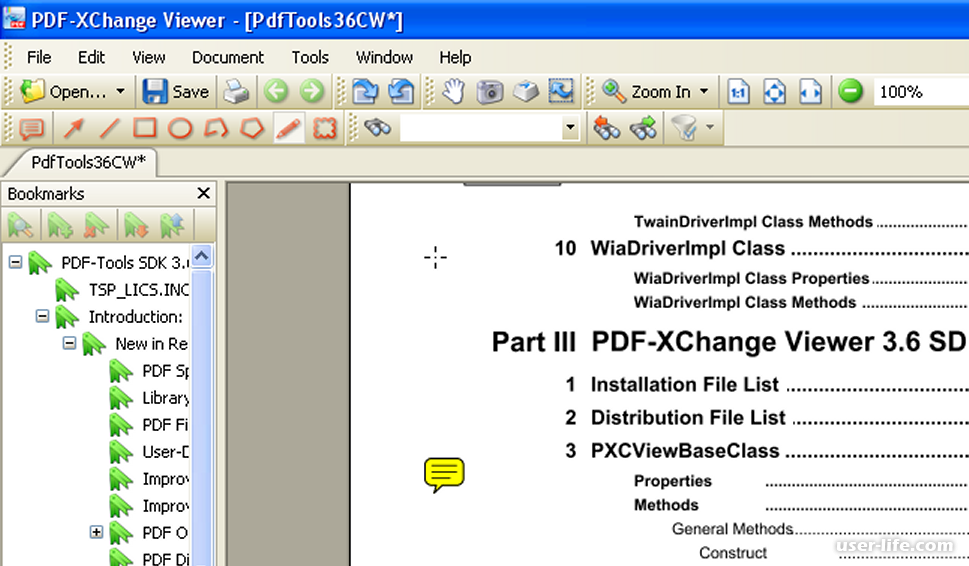This screenshot has width=969, height=566.
Task: Open the View menu
Action: tap(148, 57)
